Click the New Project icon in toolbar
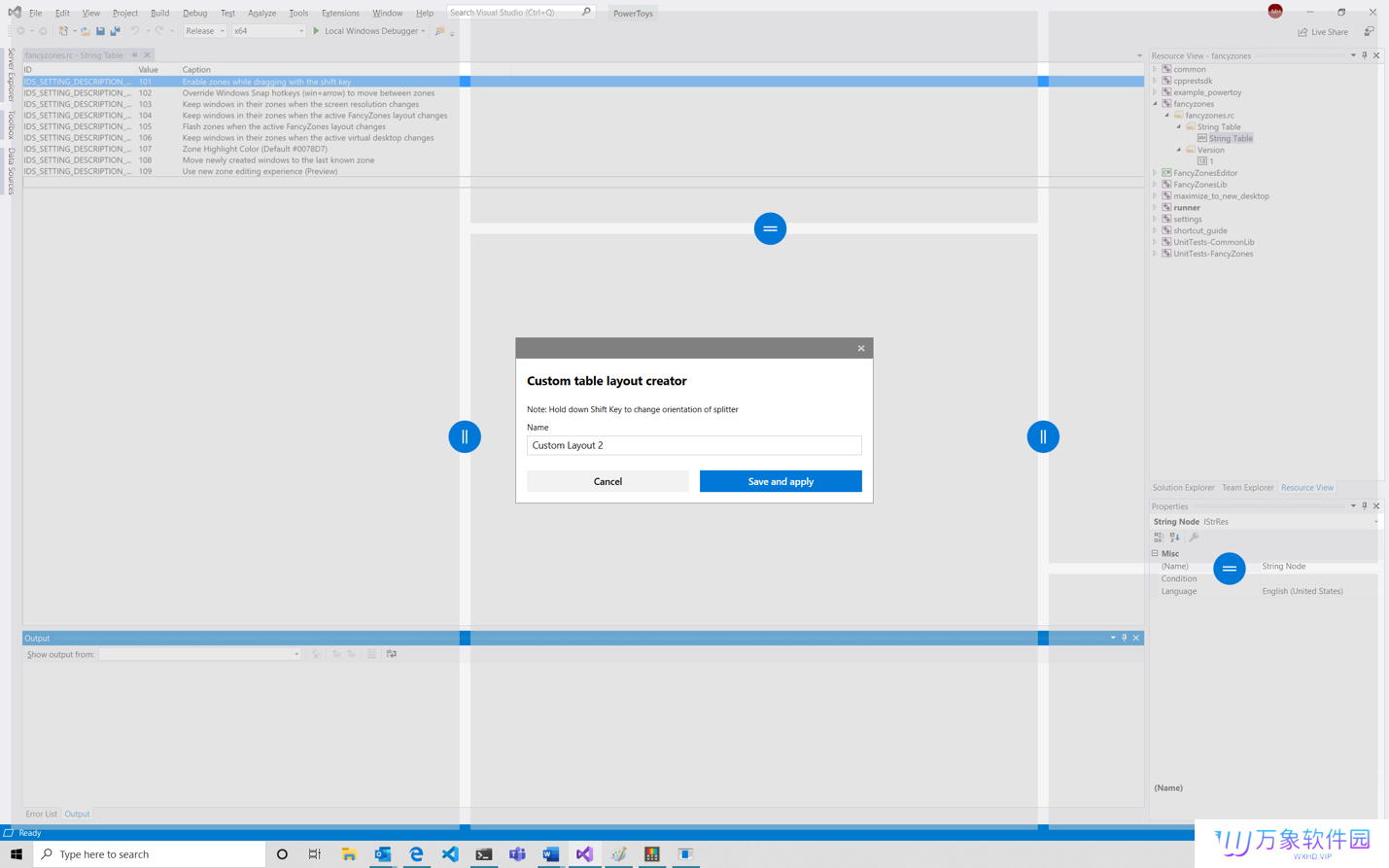The image size is (1389, 868). coord(63,31)
